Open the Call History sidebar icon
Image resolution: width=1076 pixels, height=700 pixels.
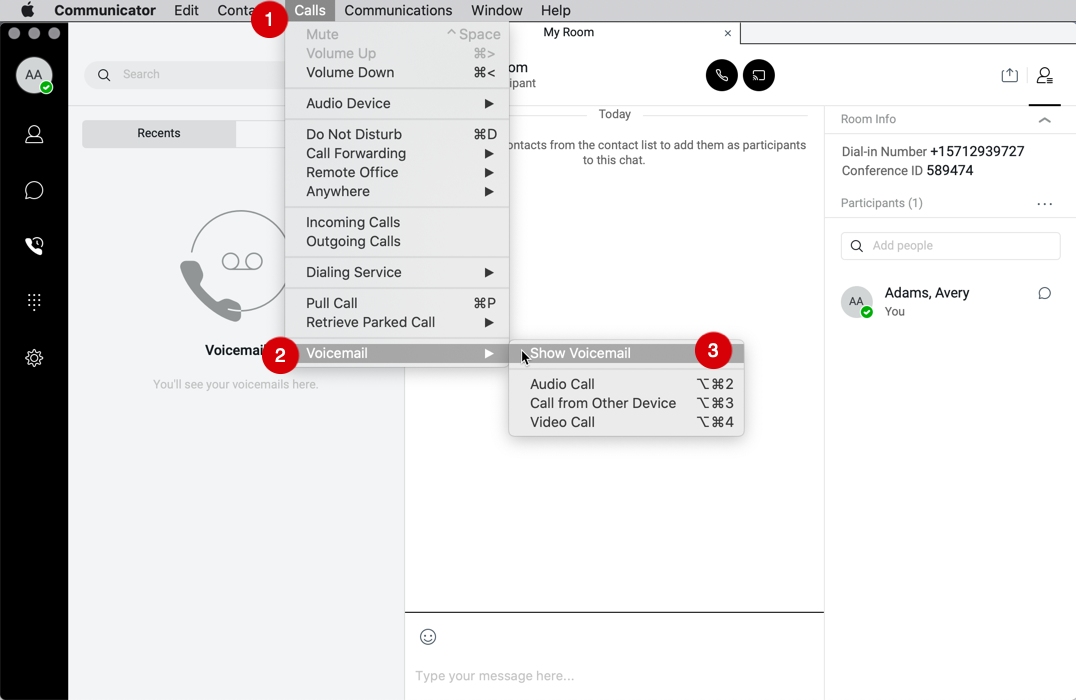click(x=34, y=246)
